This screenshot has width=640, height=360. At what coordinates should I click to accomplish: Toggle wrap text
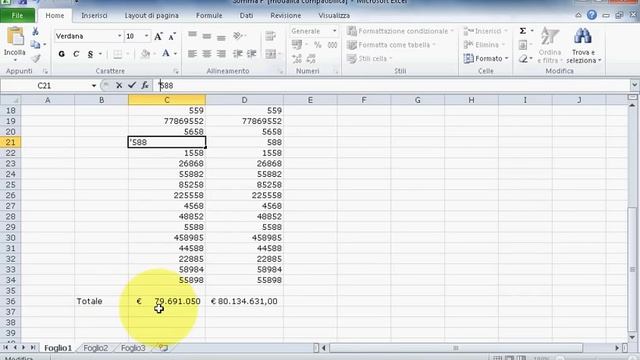point(270,36)
